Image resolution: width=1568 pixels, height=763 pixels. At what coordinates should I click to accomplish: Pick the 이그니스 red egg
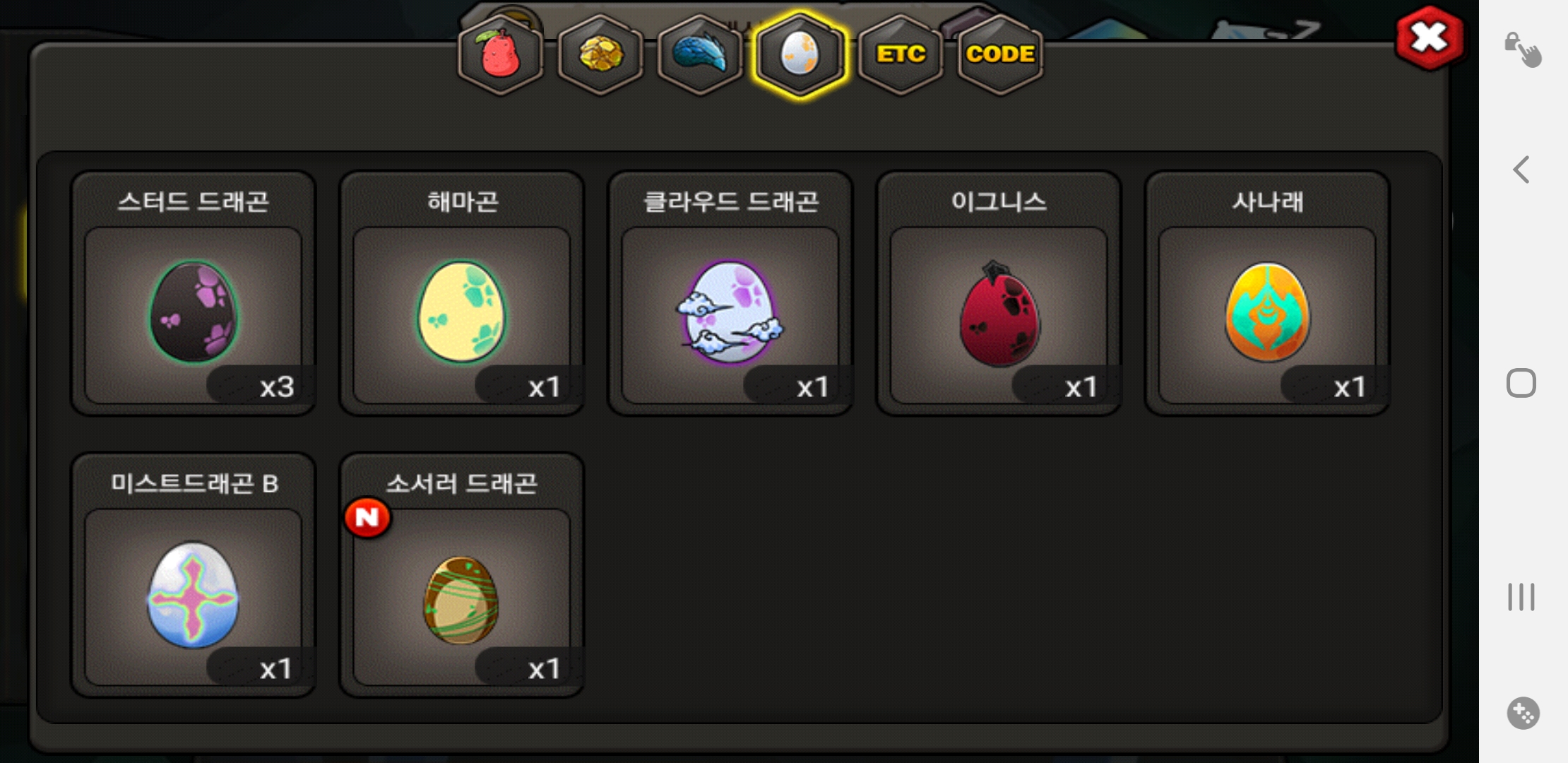(999, 293)
